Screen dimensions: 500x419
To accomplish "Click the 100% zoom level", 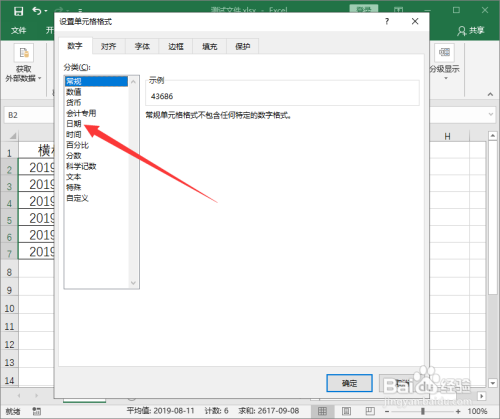I will point(477,411).
